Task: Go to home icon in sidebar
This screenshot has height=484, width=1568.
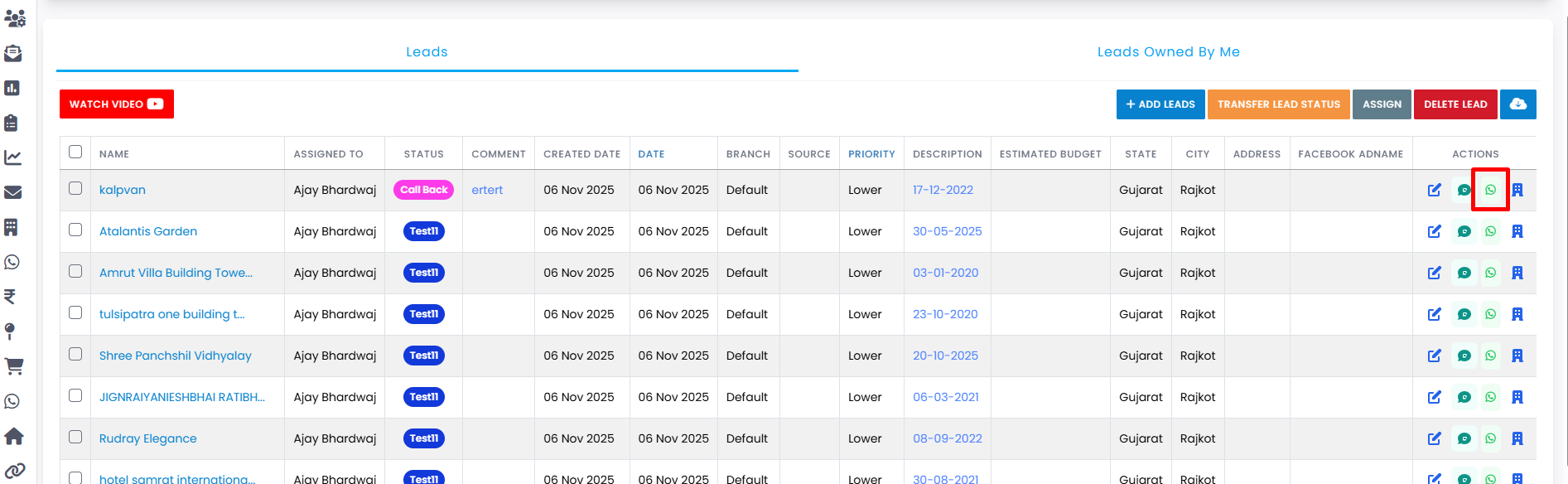Action: pos(14,436)
